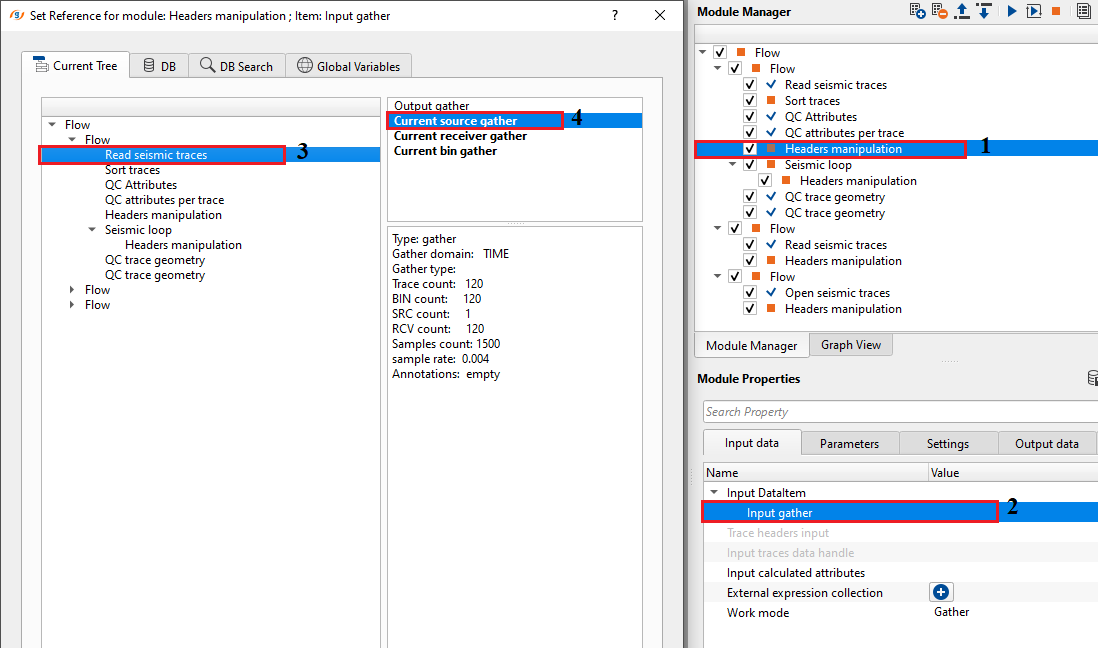
Task: Click the remove module icon
Action: click(939, 11)
